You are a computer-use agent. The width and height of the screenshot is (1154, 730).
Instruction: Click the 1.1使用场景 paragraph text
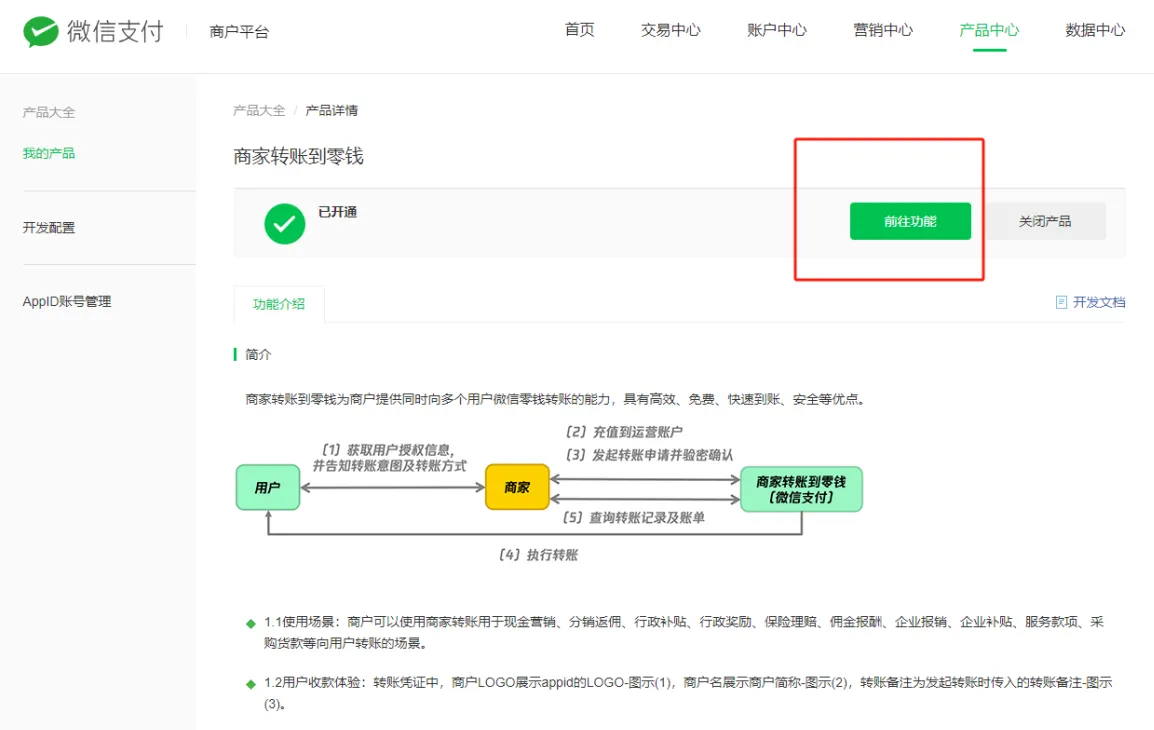[x=684, y=632]
